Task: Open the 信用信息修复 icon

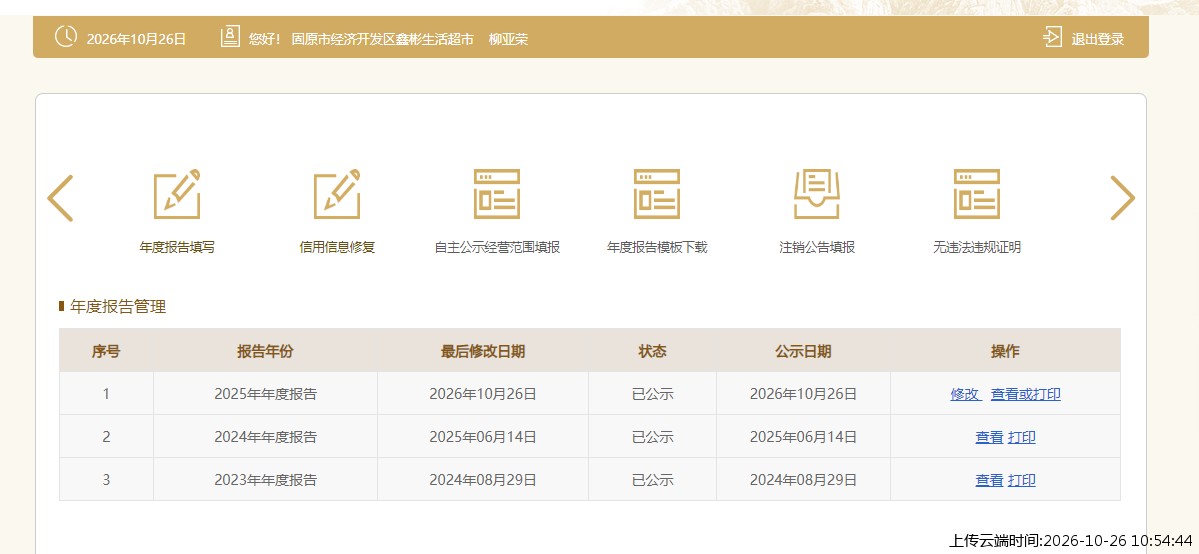Action: (337, 194)
